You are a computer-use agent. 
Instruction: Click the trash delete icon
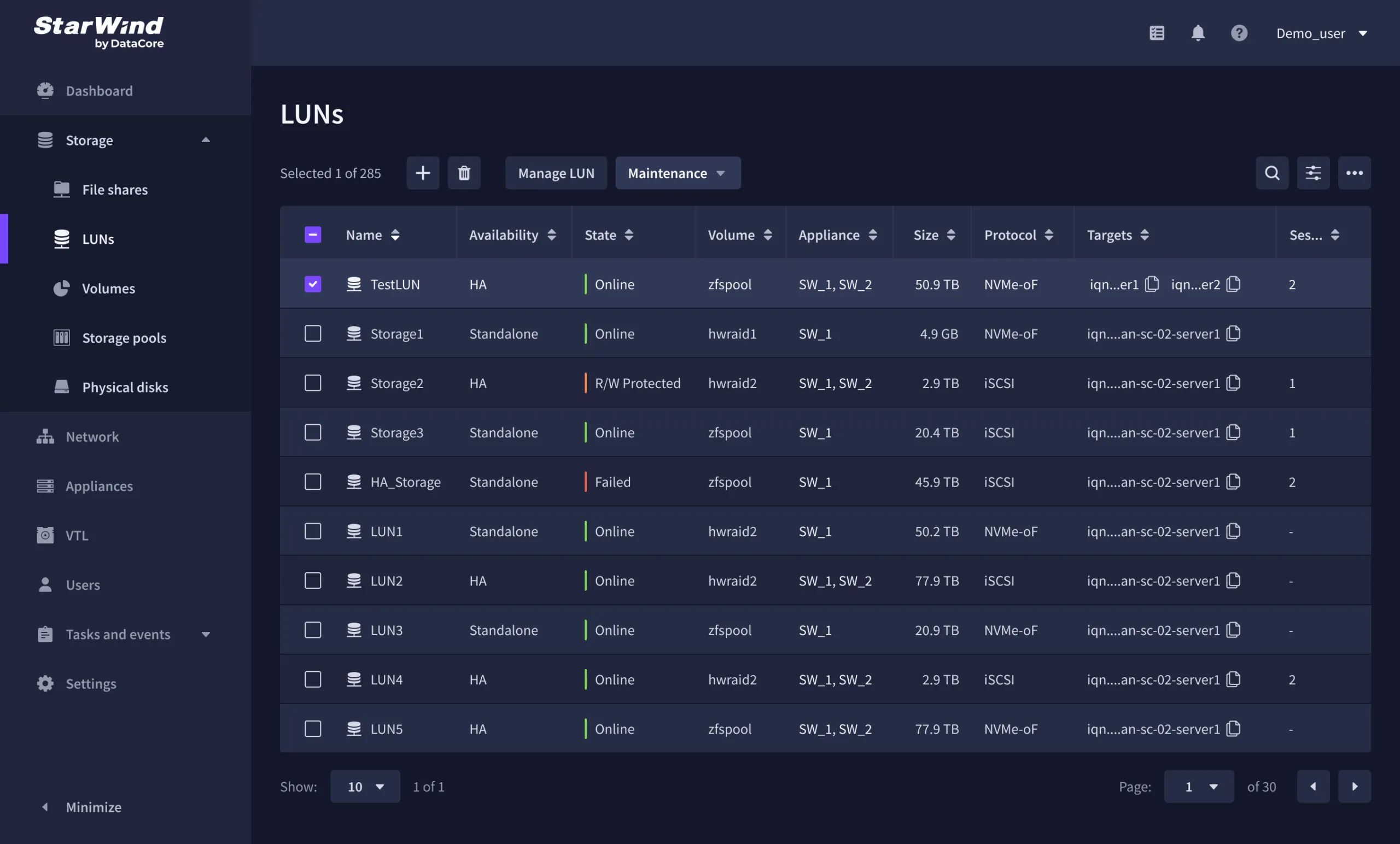tap(464, 173)
